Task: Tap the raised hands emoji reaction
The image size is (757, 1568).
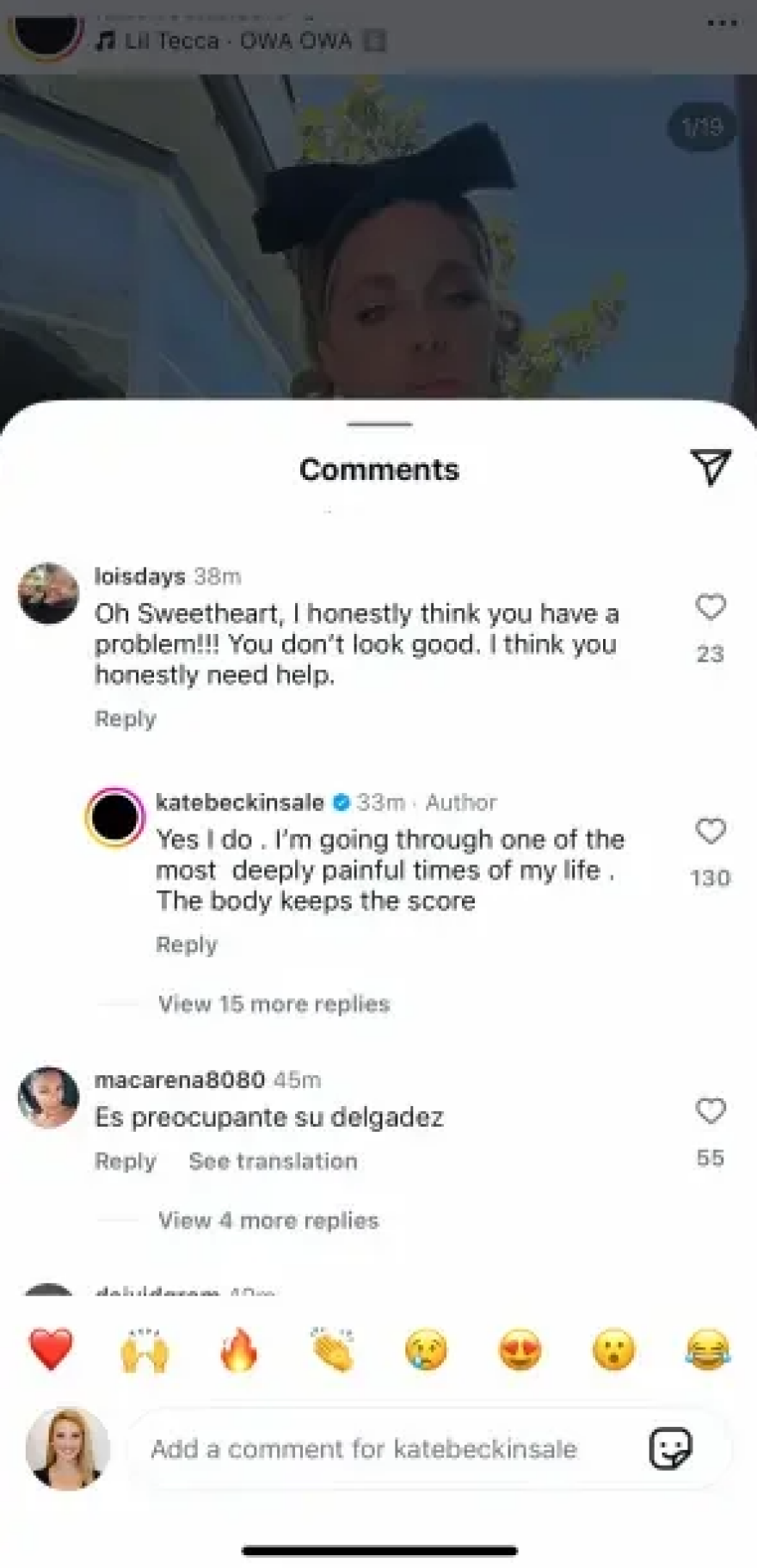Action: [145, 1348]
